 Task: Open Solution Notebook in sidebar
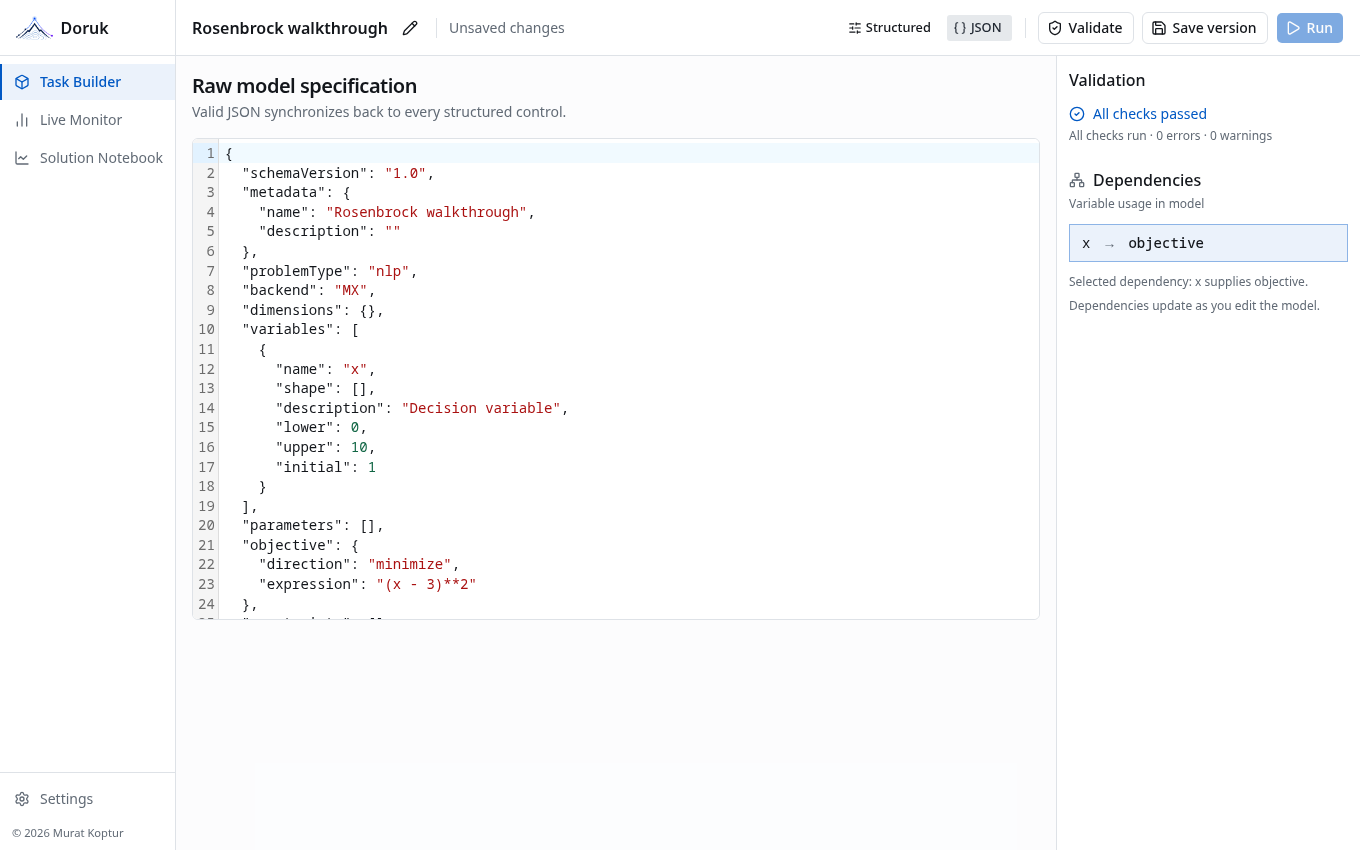tap(88, 158)
